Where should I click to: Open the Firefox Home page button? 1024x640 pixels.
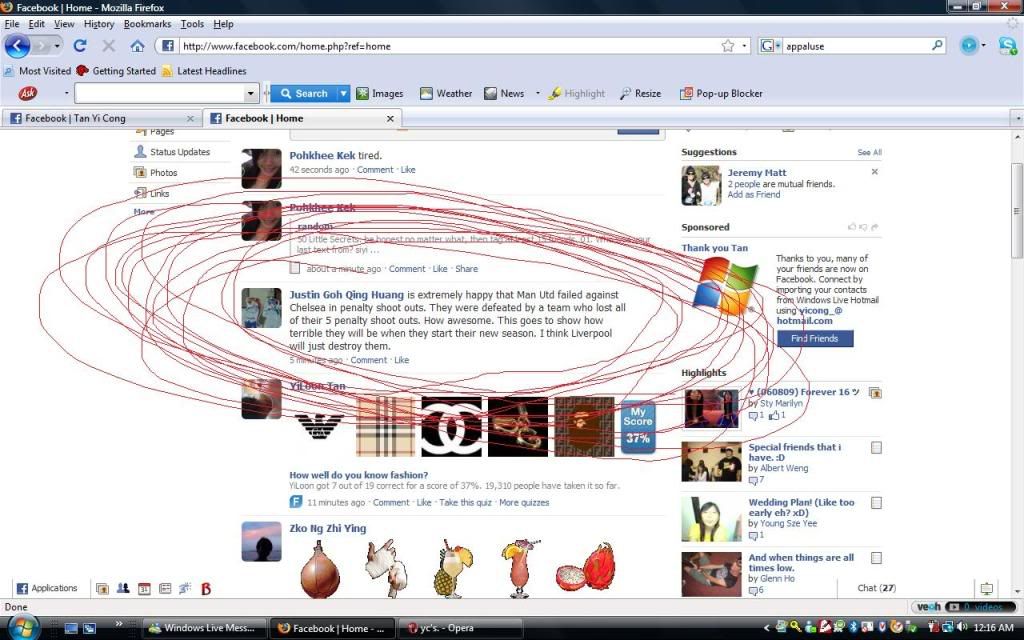(137, 46)
